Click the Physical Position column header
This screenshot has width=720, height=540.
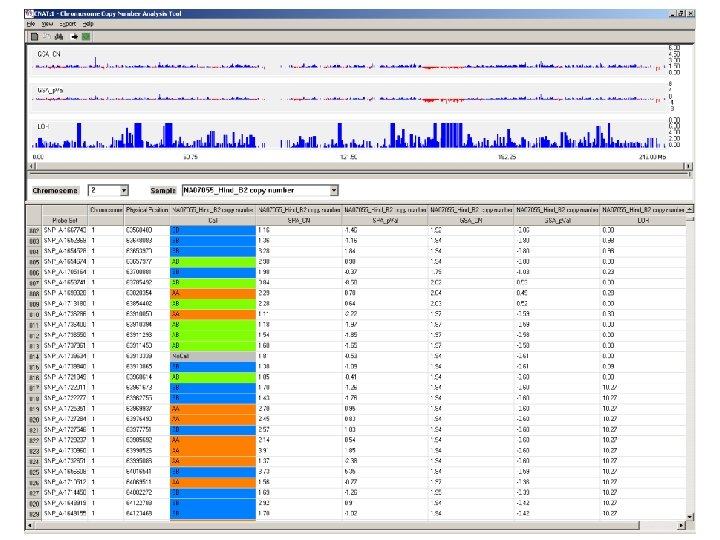(147, 210)
